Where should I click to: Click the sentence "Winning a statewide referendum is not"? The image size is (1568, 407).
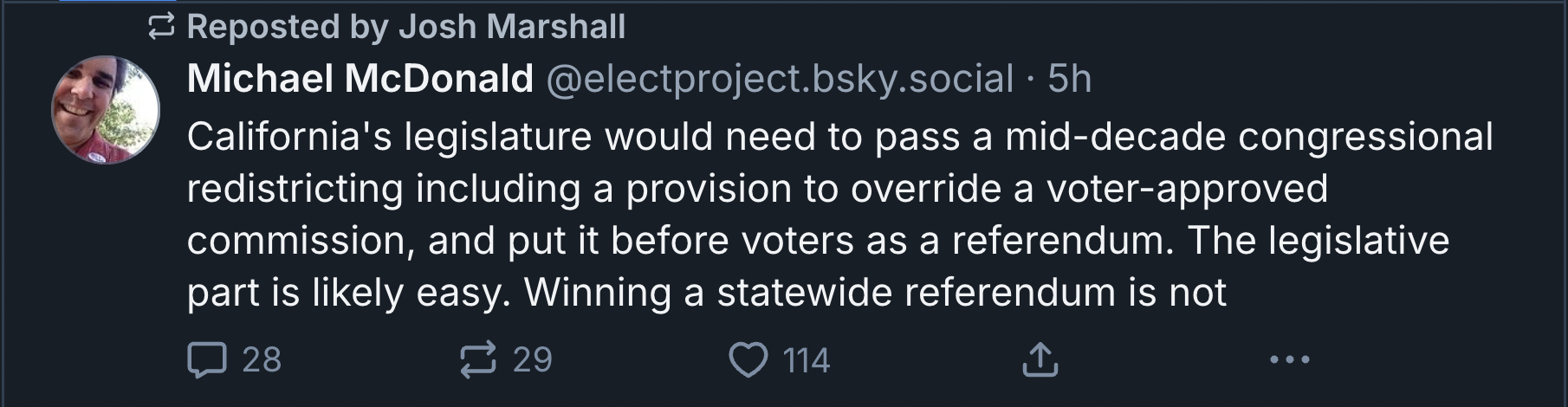coord(875,293)
